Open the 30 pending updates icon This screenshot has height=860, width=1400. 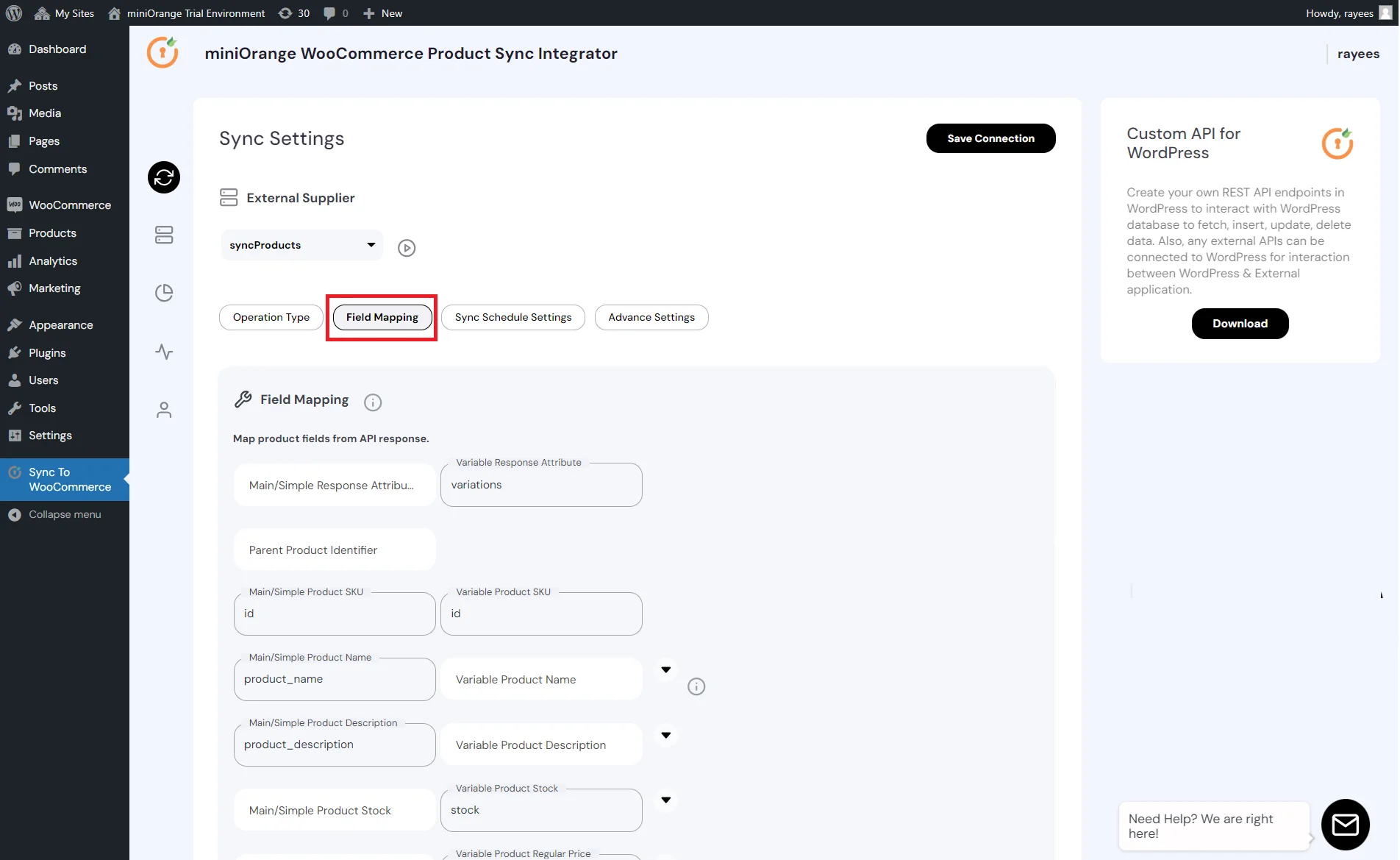tap(294, 13)
